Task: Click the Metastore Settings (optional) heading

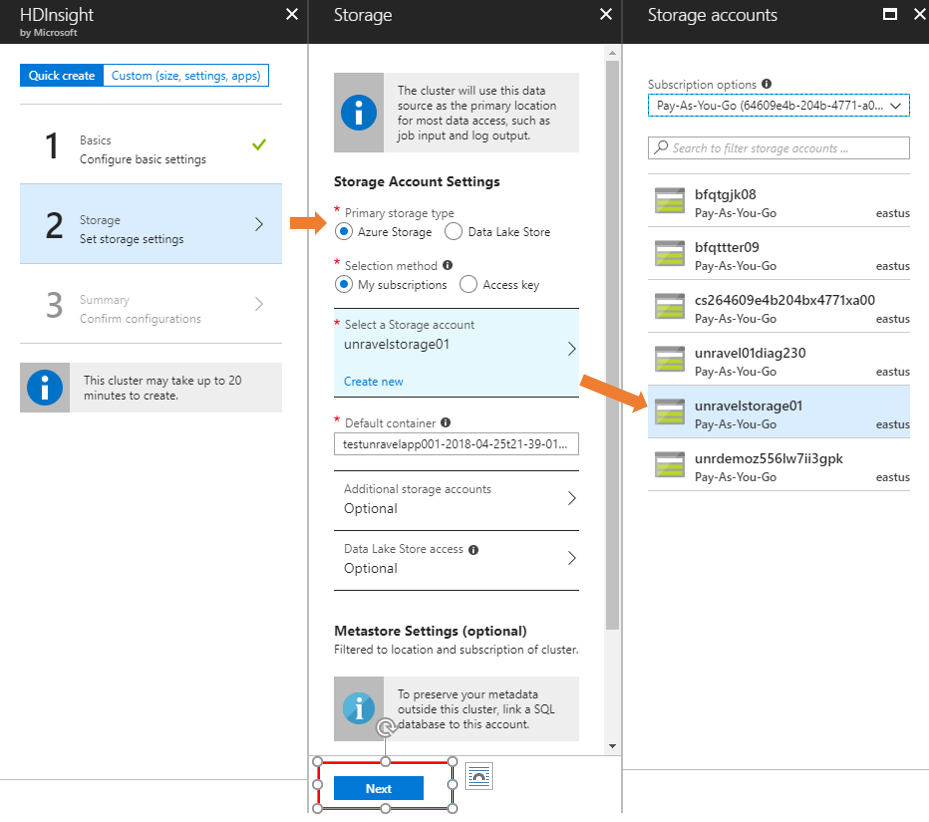Action: [x=430, y=631]
